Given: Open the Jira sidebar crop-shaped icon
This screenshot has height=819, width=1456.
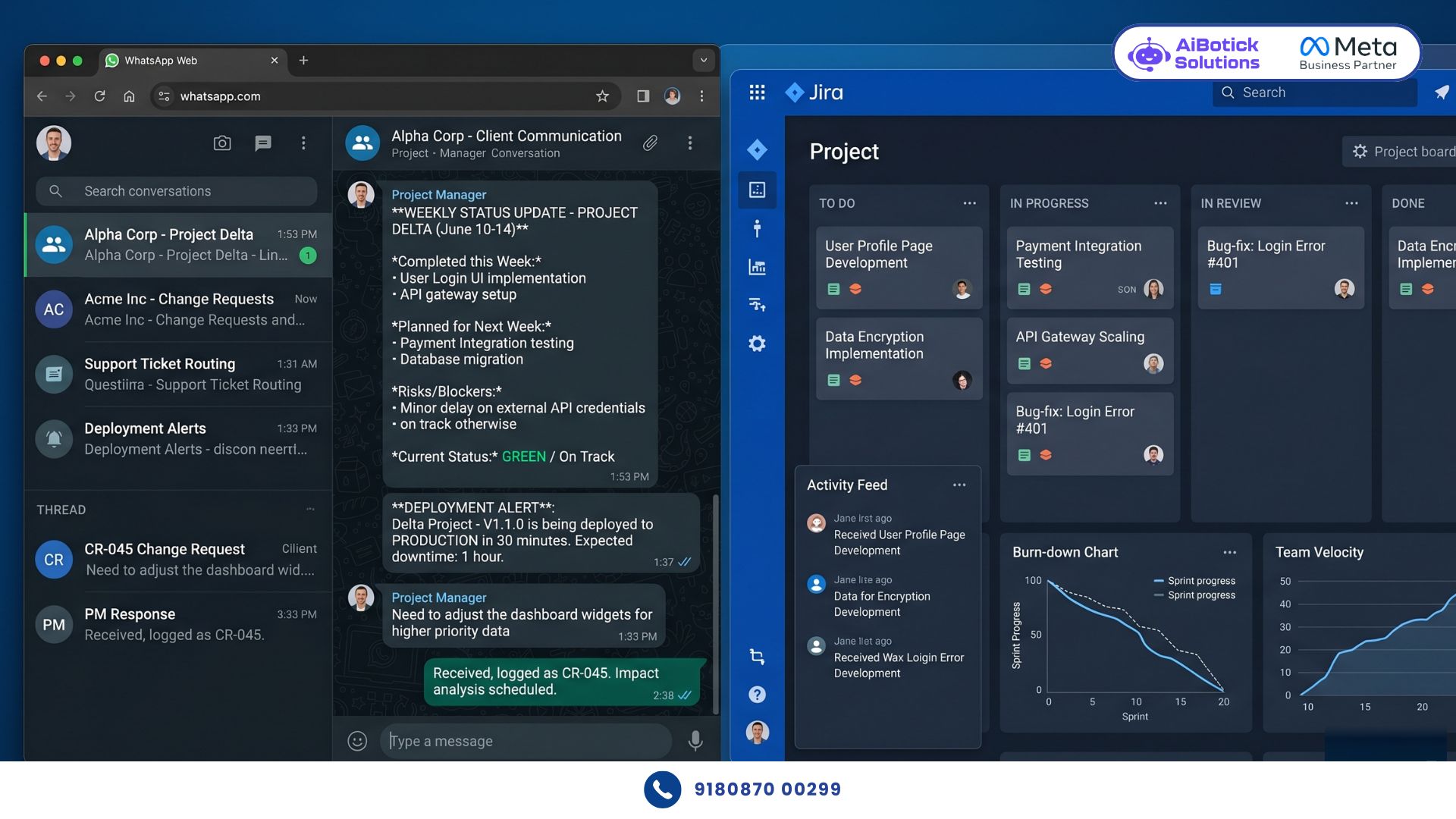Looking at the screenshot, I should pyautogui.click(x=757, y=657).
